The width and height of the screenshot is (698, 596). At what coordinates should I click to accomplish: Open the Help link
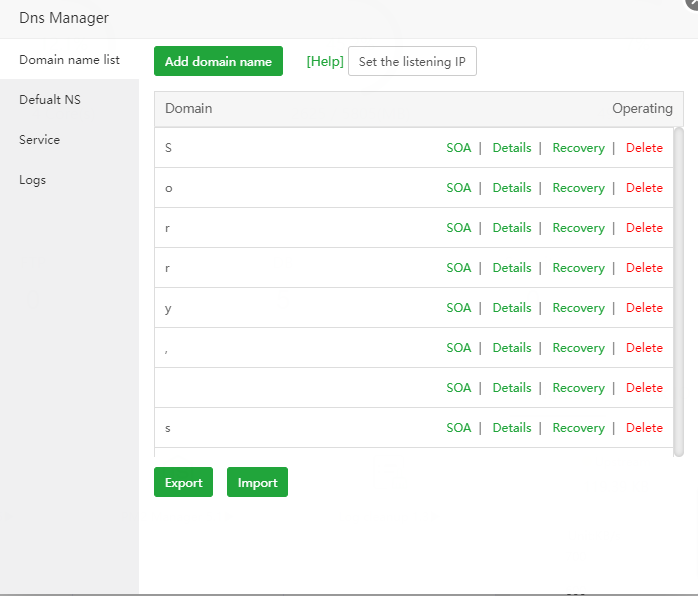(x=325, y=61)
